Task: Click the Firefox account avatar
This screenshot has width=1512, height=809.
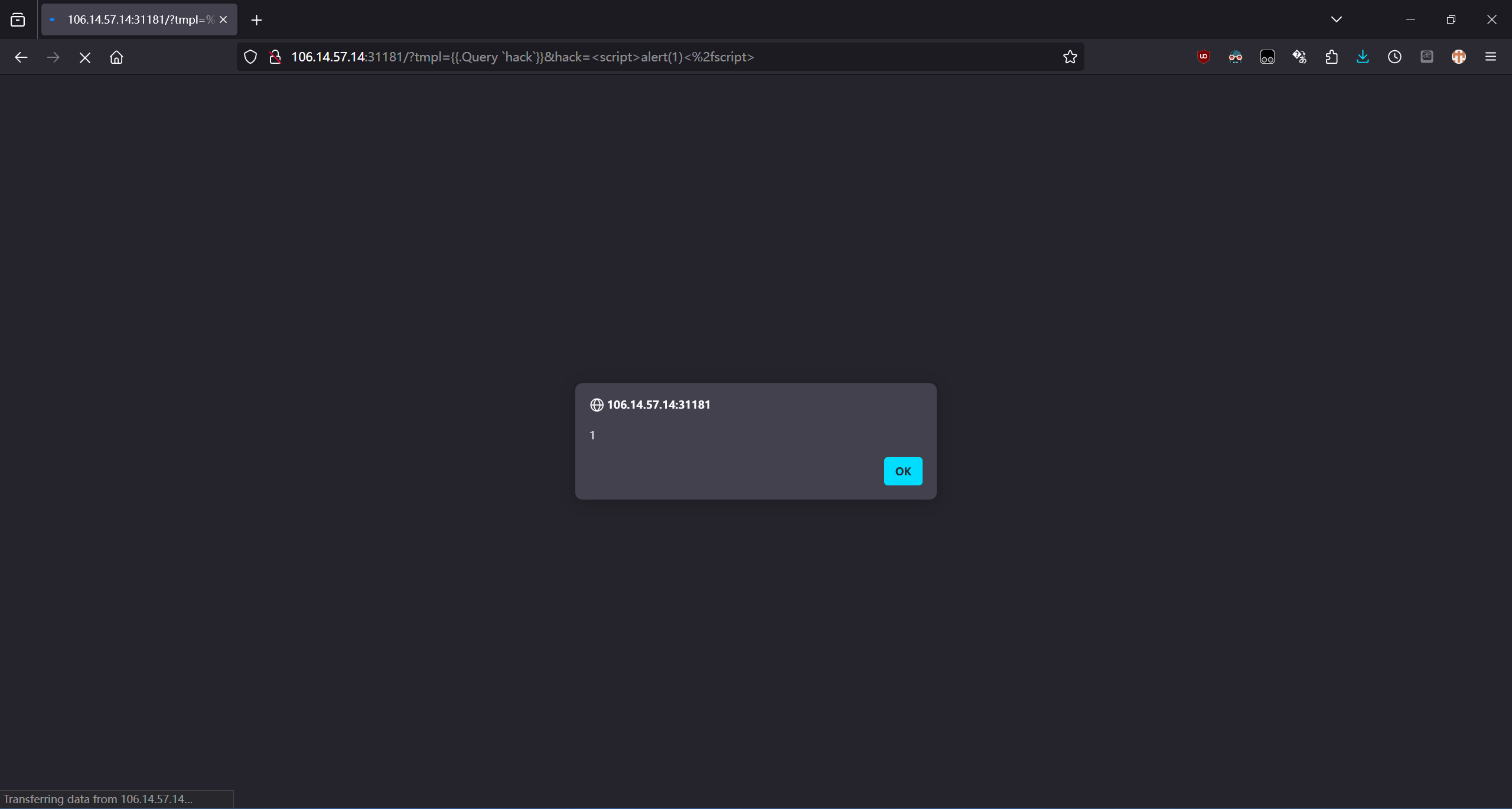Action: [1458, 57]
